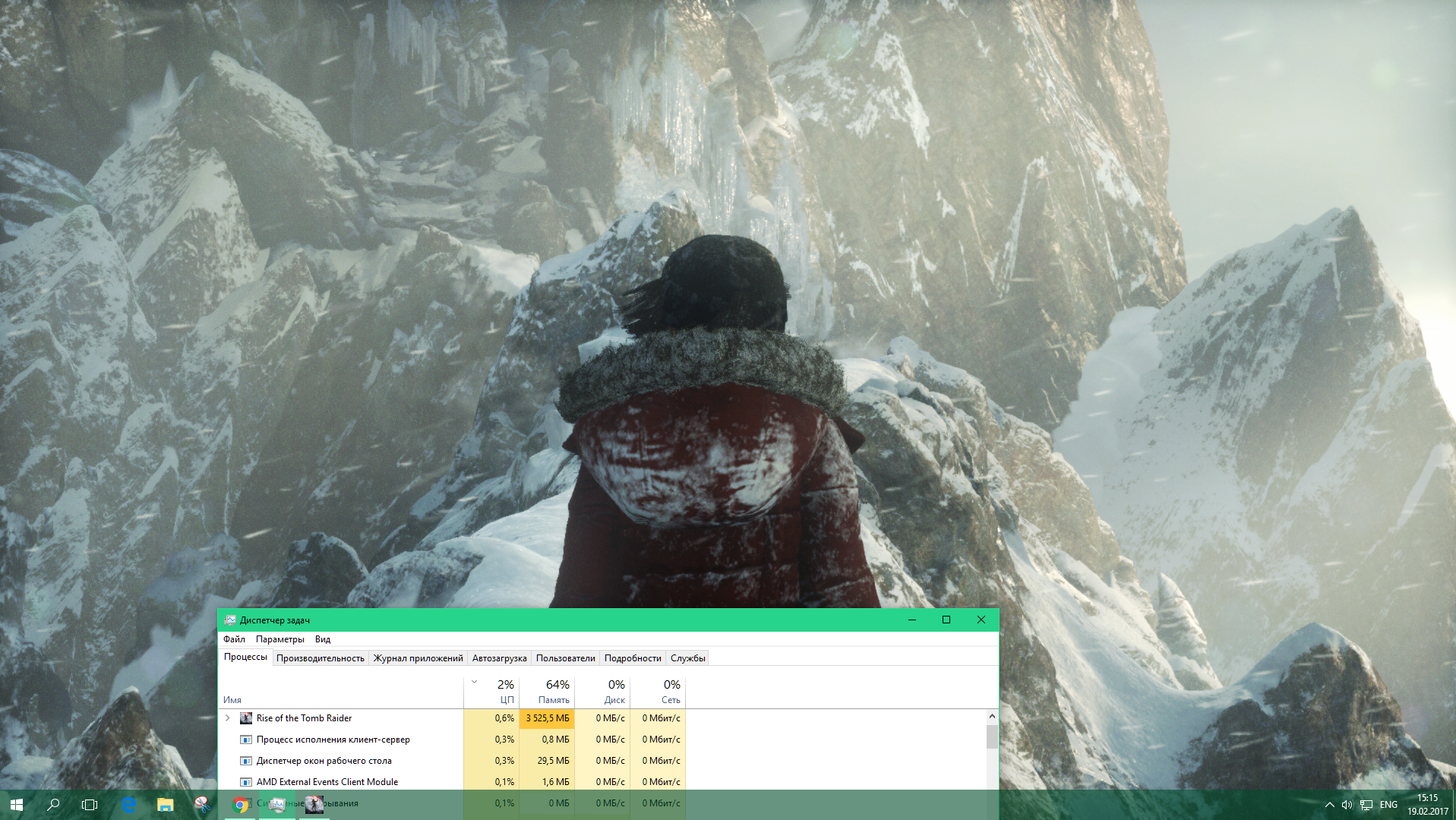Switch to the Производительность tab
Viewport: 1456px width, 820px height.
click(x=321, y=658)
